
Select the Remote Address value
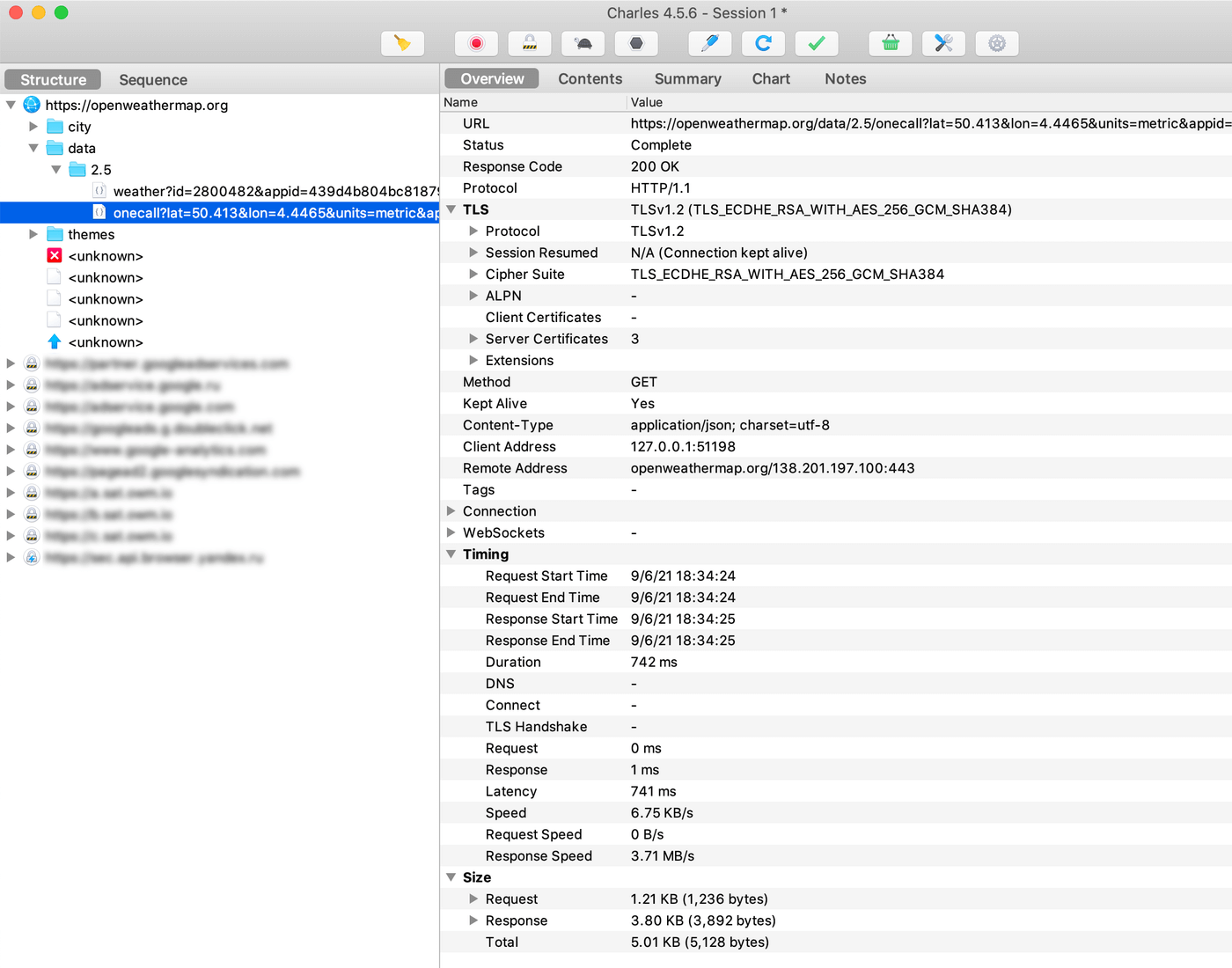point(773,468)
